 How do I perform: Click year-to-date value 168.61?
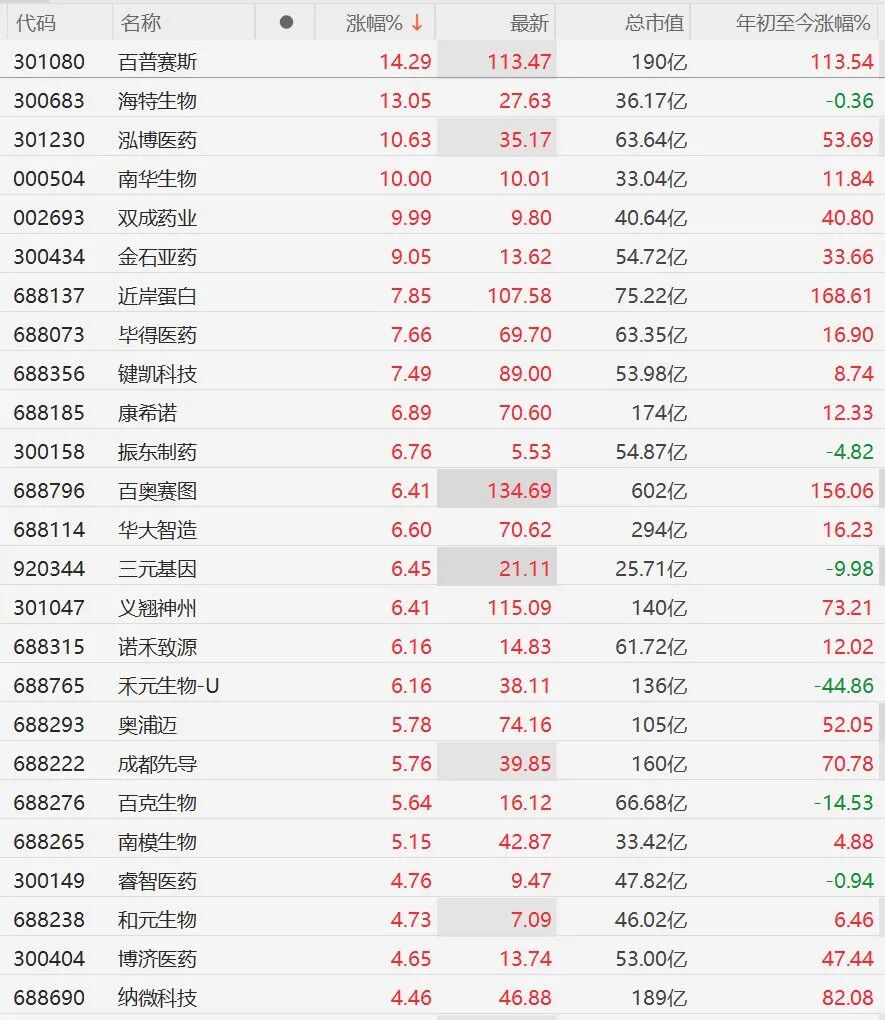(x=841, y=296)
